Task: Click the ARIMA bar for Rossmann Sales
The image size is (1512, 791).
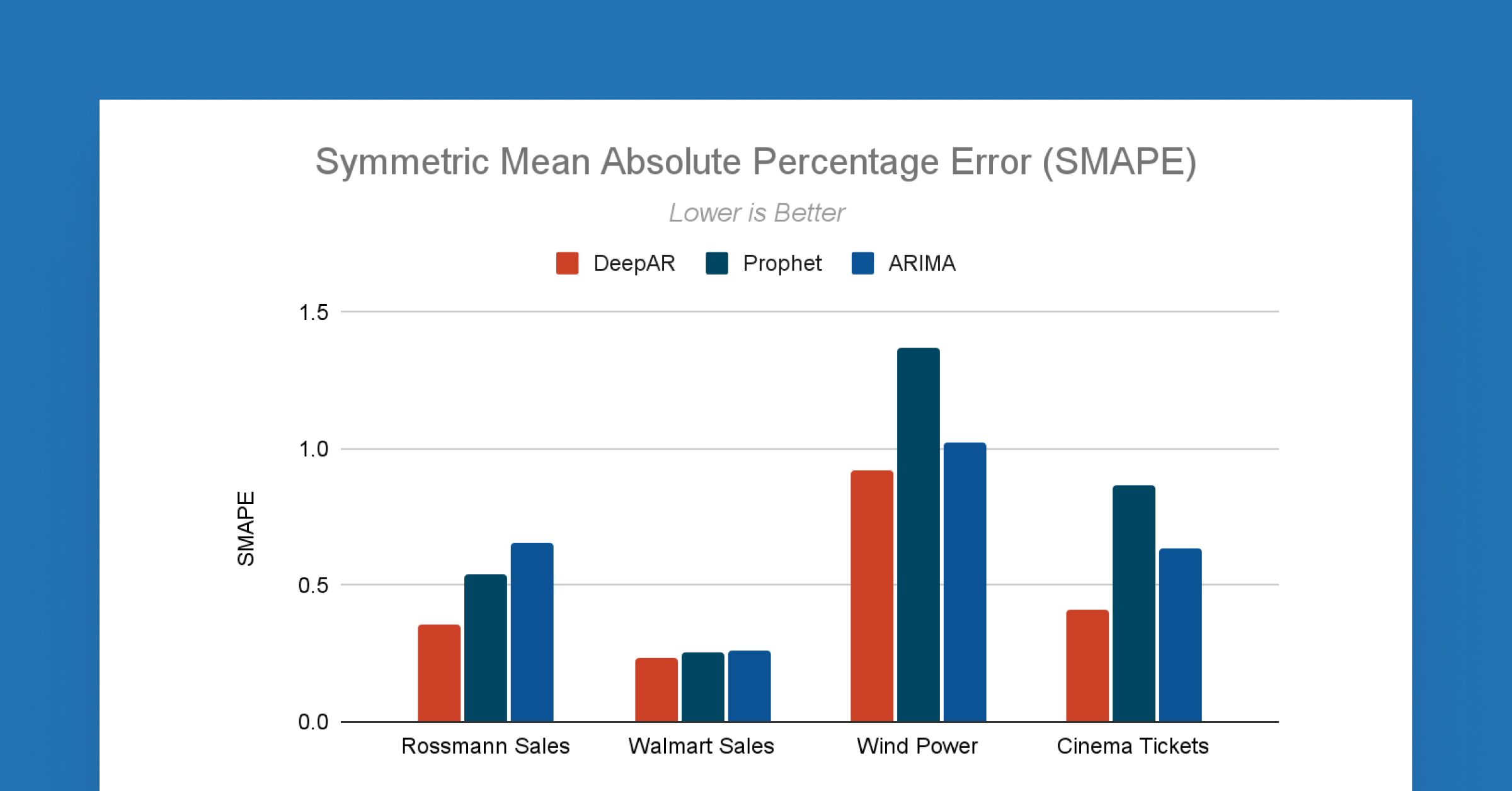Action: point(532,632)
